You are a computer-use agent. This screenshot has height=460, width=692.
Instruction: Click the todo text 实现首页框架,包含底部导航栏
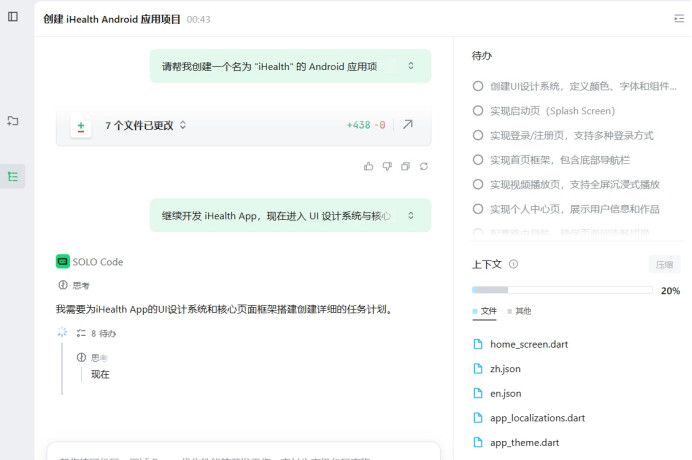pyautogui.click(x=560, y=160)
